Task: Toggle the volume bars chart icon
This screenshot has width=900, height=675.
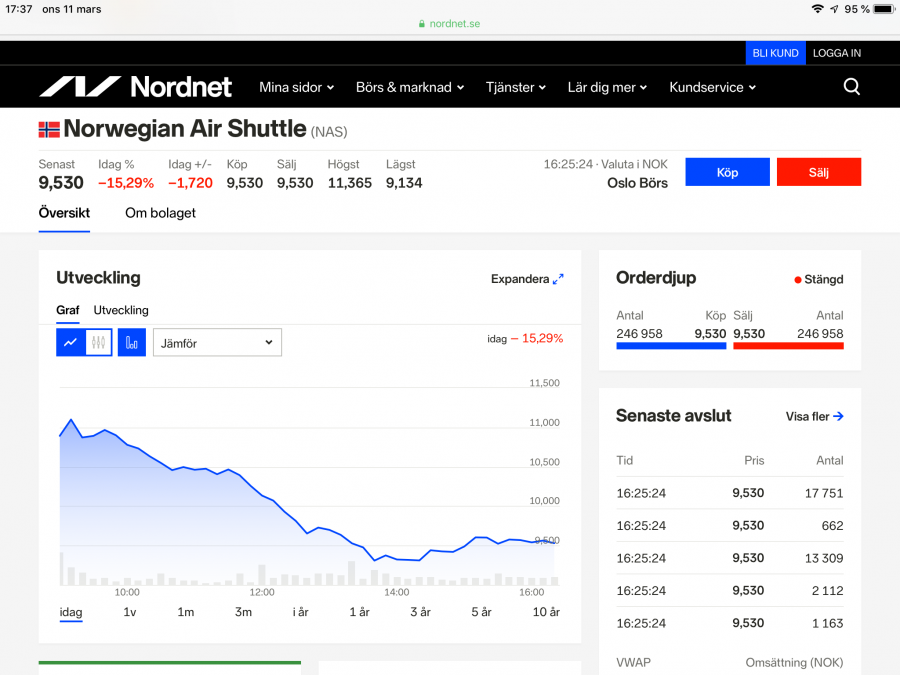Action: point(132,342)
